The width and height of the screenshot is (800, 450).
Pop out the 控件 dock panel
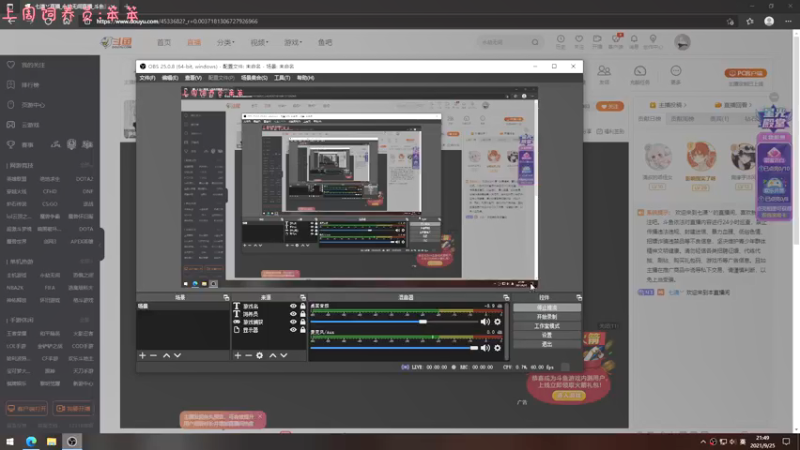point(579,297)
